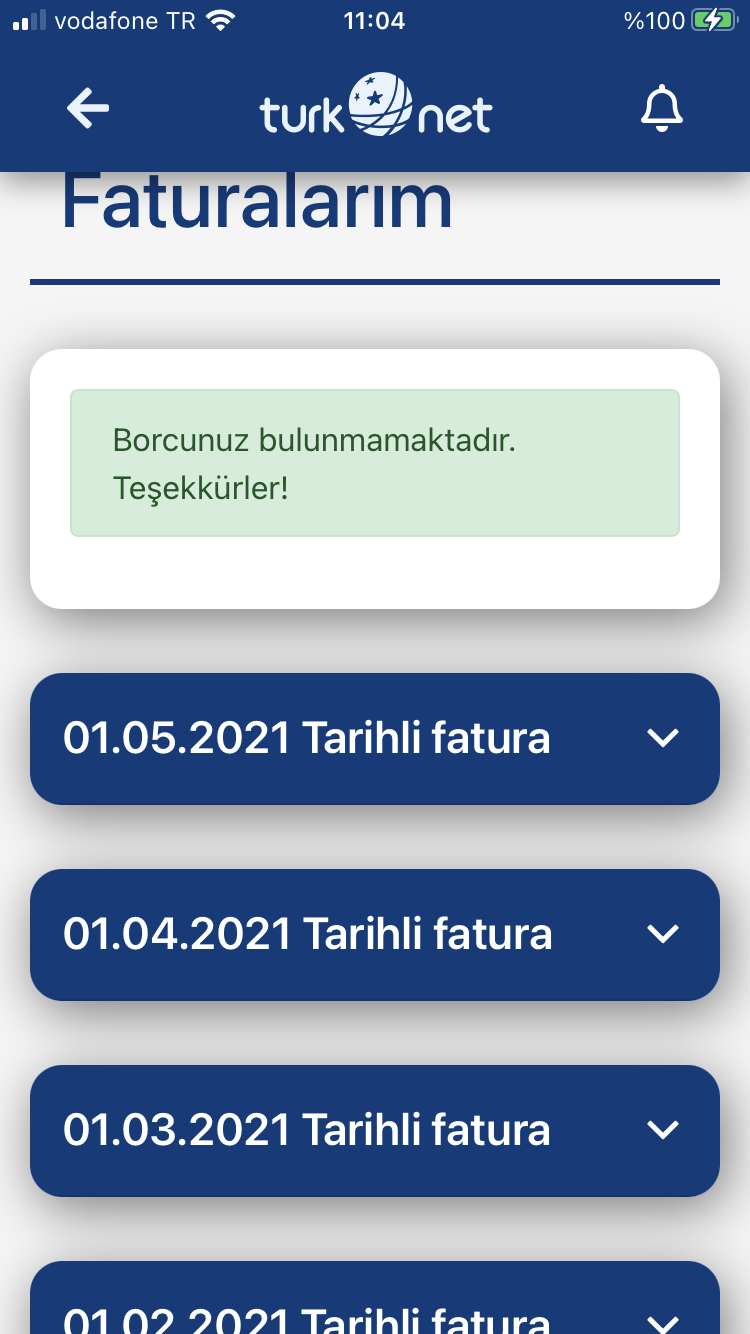The width and height of the screenshot is (750, 1334).
Task: Open the 01.05.2021 Tarihli fatura row
Action: (x=375, y=739)
